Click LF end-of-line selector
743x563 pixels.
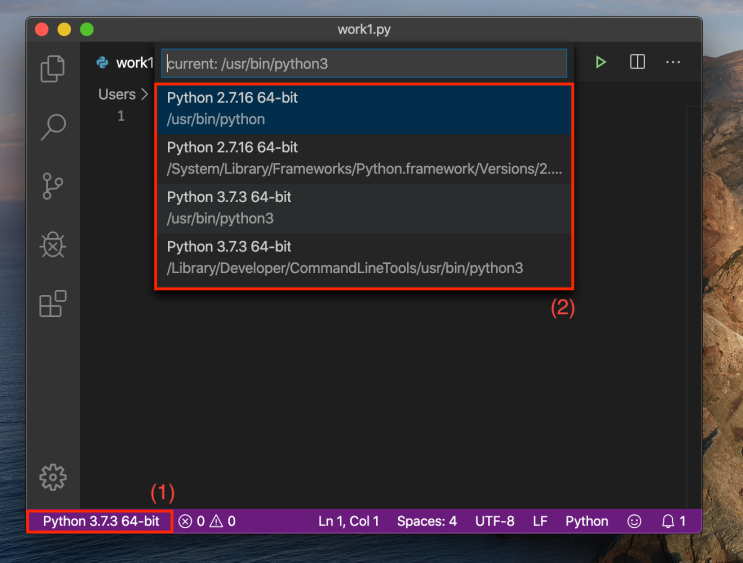tap(540, 521)
